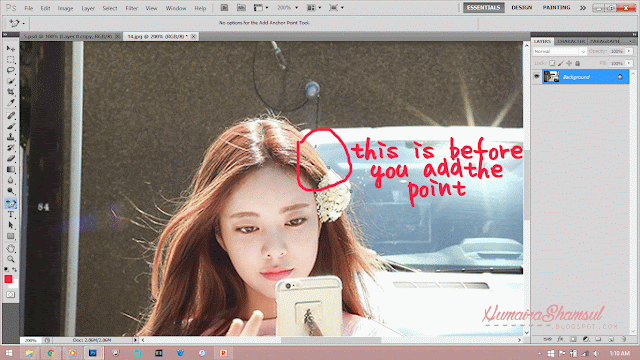Open the Help menu

(x=200, y=8)
